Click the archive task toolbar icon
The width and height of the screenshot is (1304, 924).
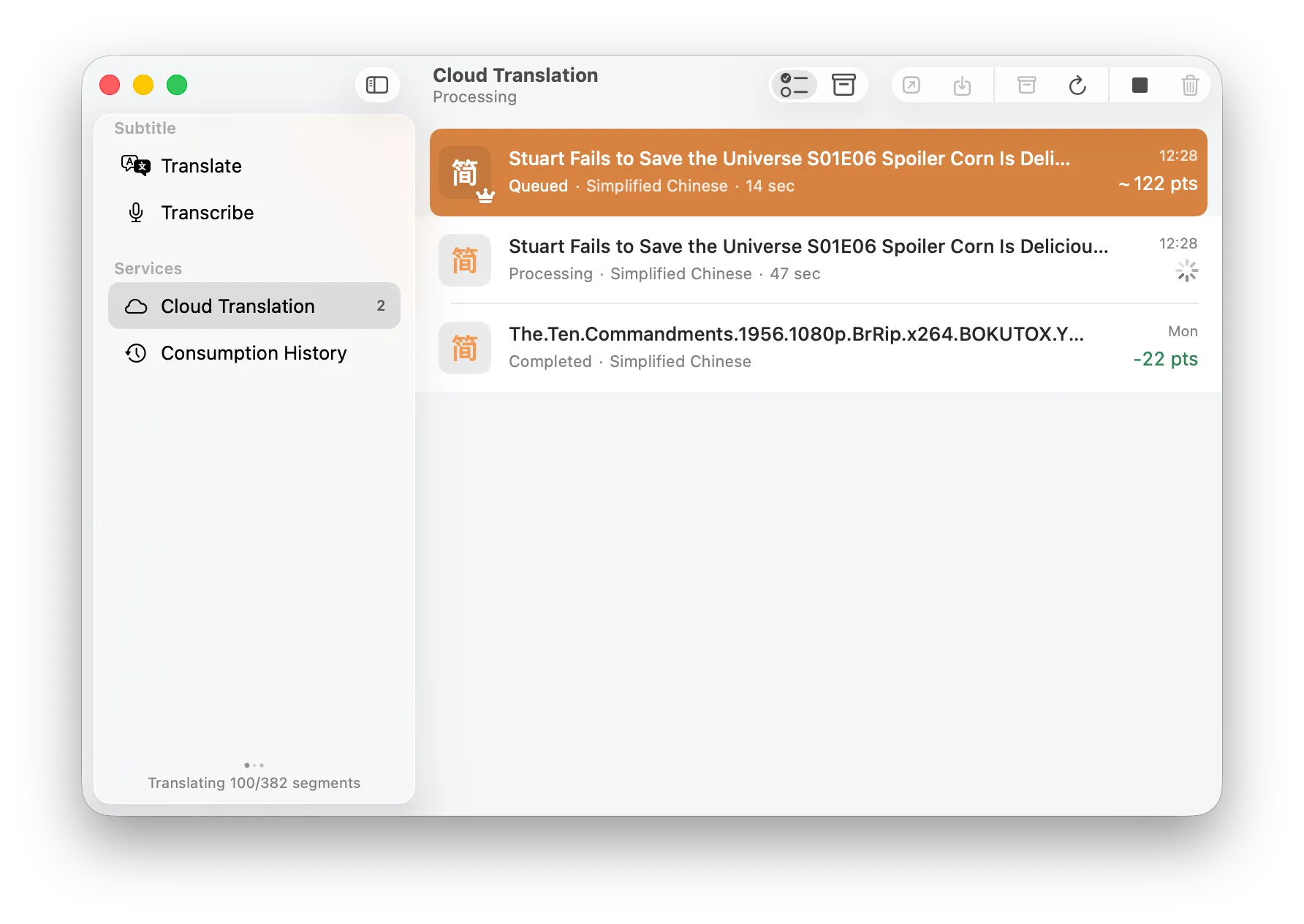pos(1027,86)
